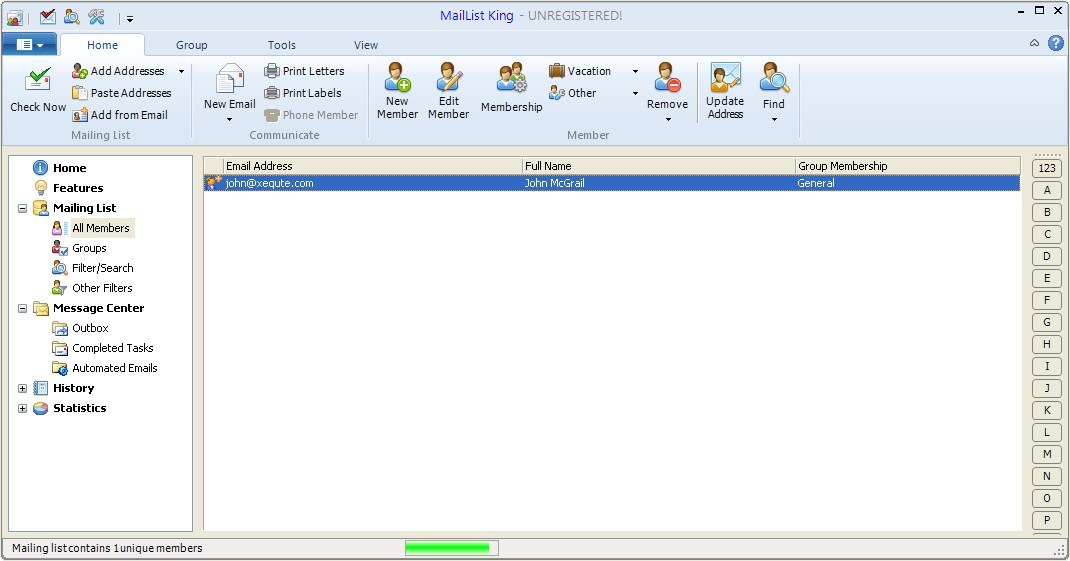1070x561 pixels.
Task: Click the Outbox folder icon
Action: [x=59, y=328]
